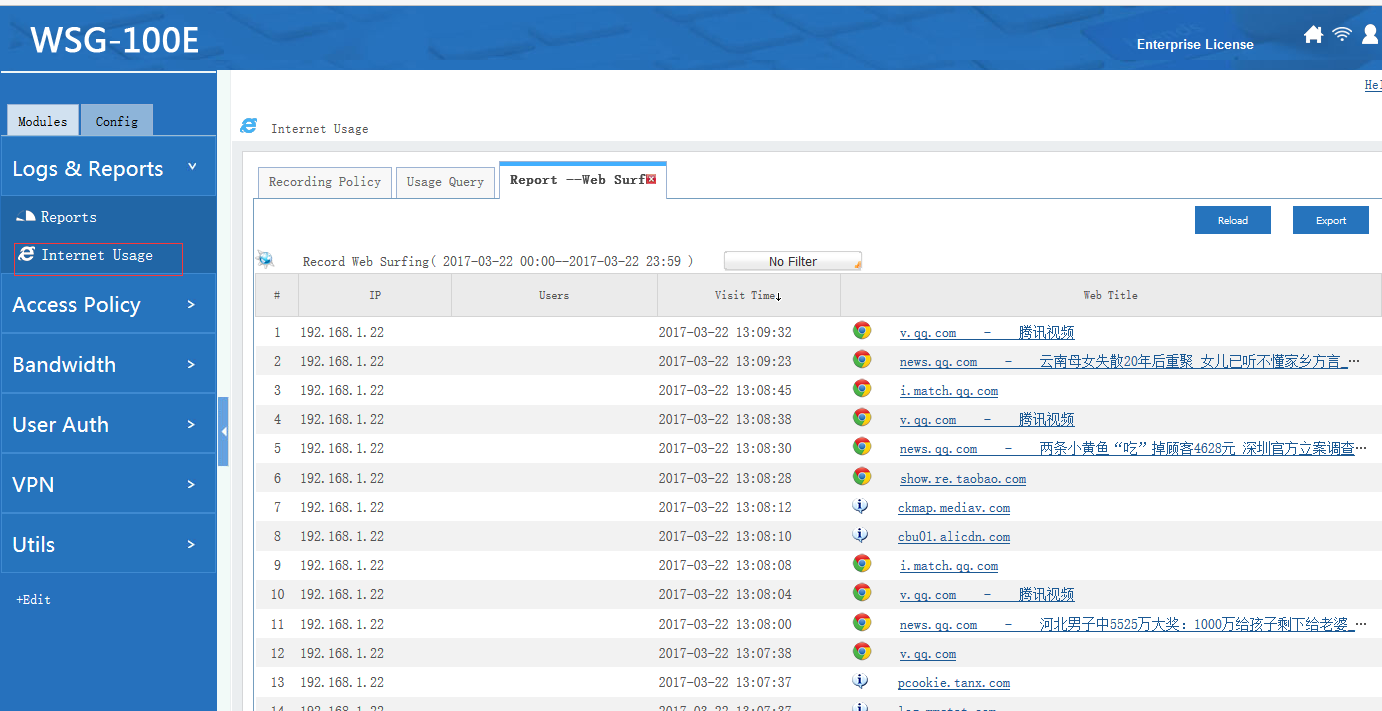Click Chrome icon in the 13:09:23 row
The width and height of the screenshot is (1382, 711).
[x=861, y=360]
